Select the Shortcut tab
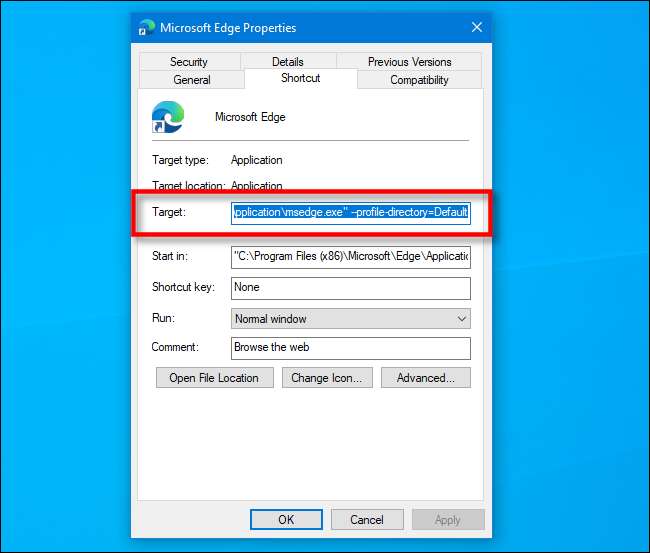 [301, 78]
